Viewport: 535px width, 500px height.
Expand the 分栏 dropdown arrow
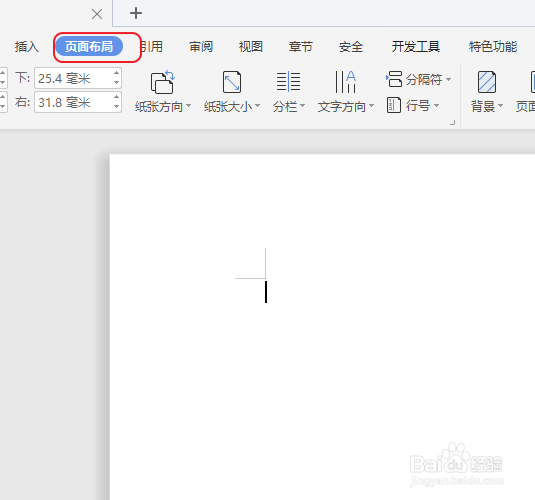(x=302, y=106)
